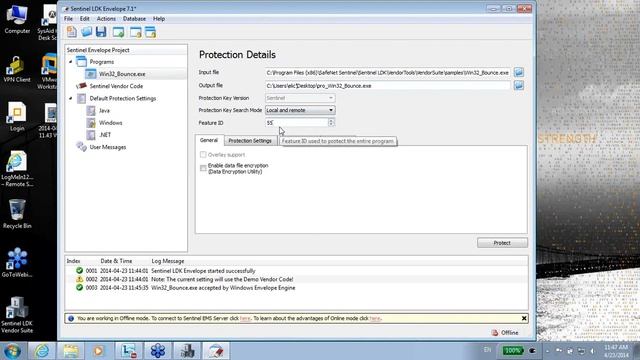Open the Recycle Bin
The image size is (640, 360).
coord(17,214)
